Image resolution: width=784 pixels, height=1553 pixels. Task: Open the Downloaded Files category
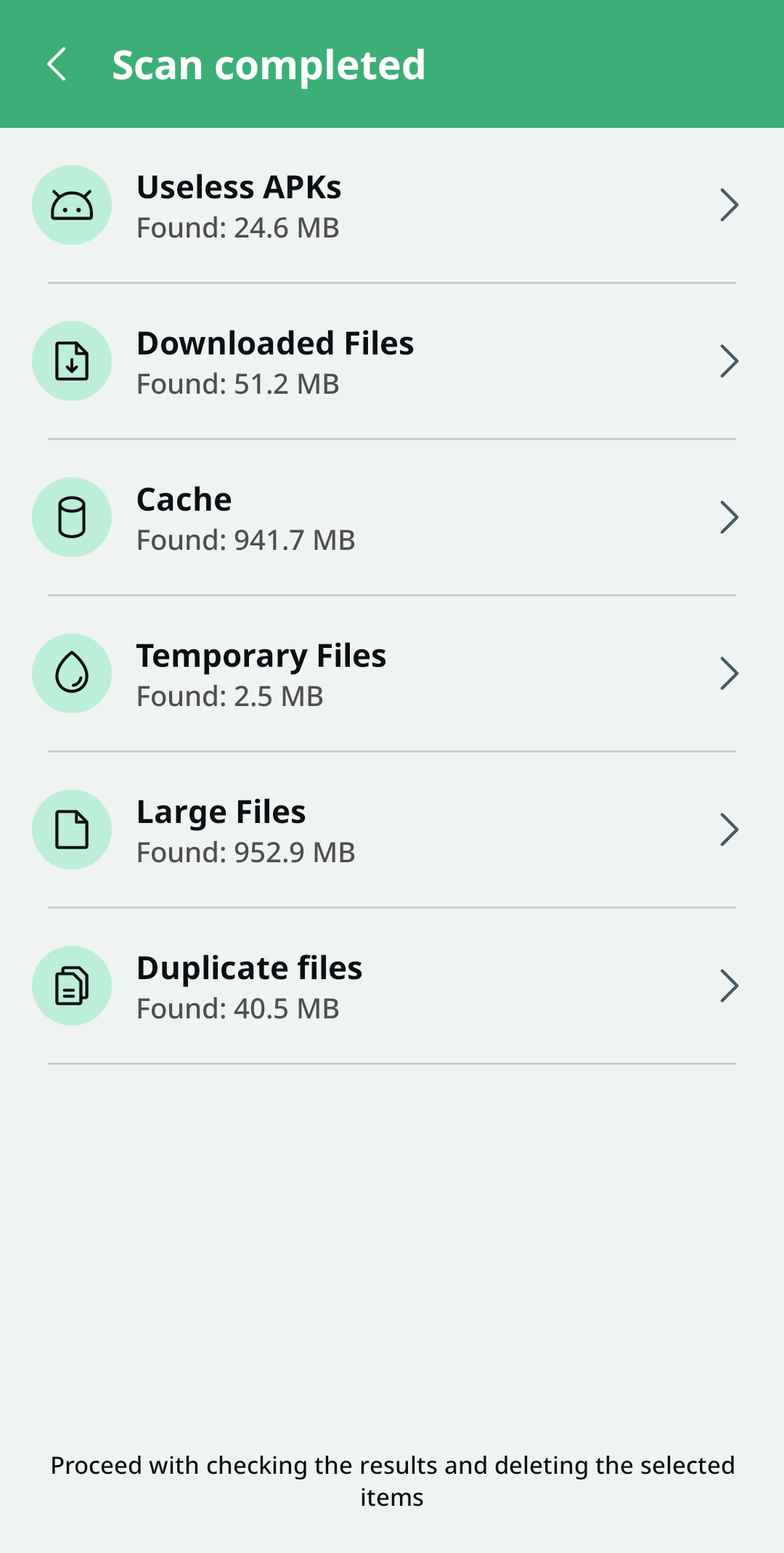pos(275,344)
